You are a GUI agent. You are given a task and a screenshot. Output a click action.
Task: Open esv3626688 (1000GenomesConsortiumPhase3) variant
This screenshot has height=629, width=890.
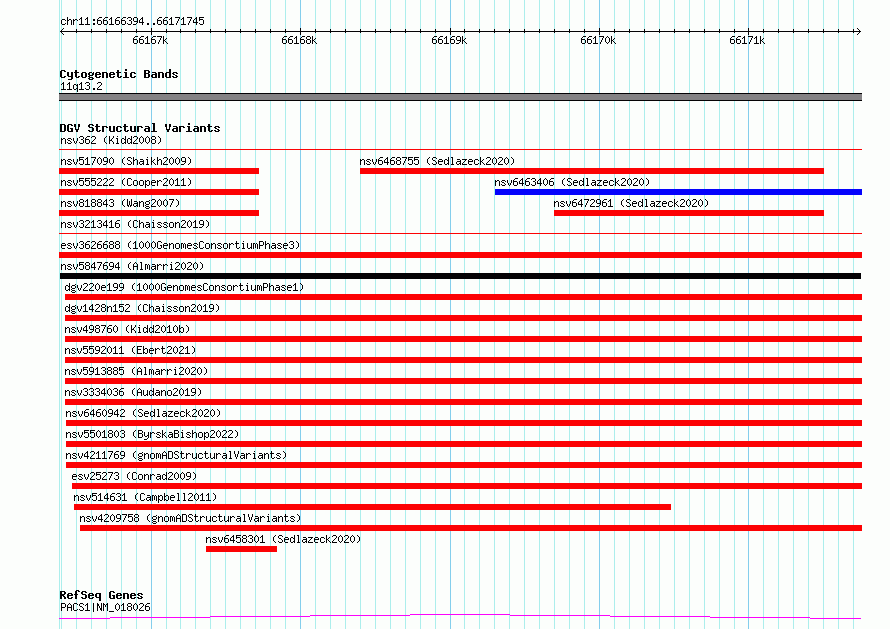click(x=180, y=245)
